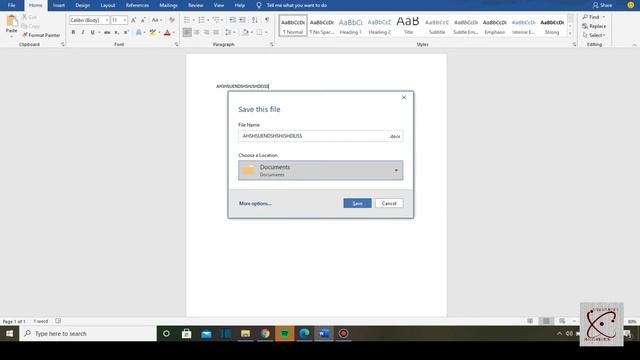Image resolution: width=640 pixels, height=360 pixels.
Task: Open Spotify from the taskbar
Action: tap(284, 333)
